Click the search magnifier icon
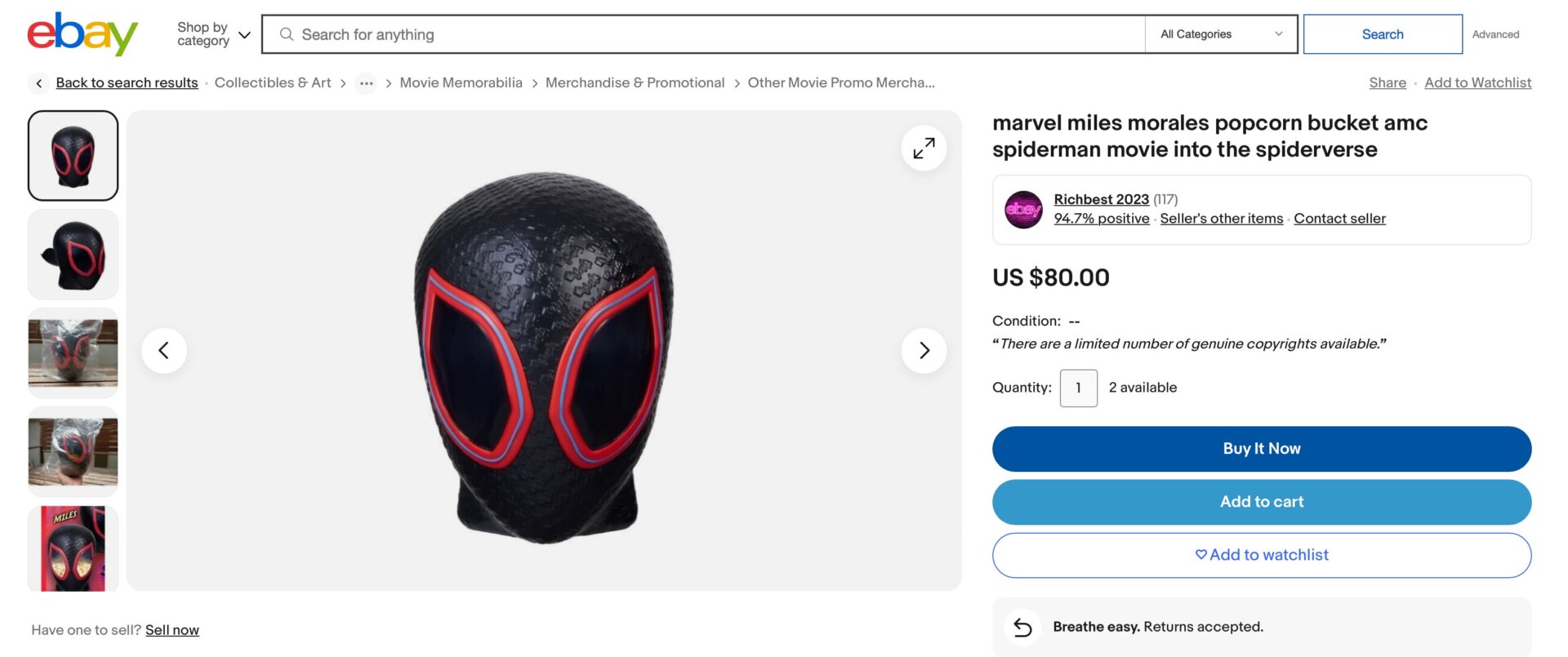Screen dimensions: 1568x657 pos(285,33)
